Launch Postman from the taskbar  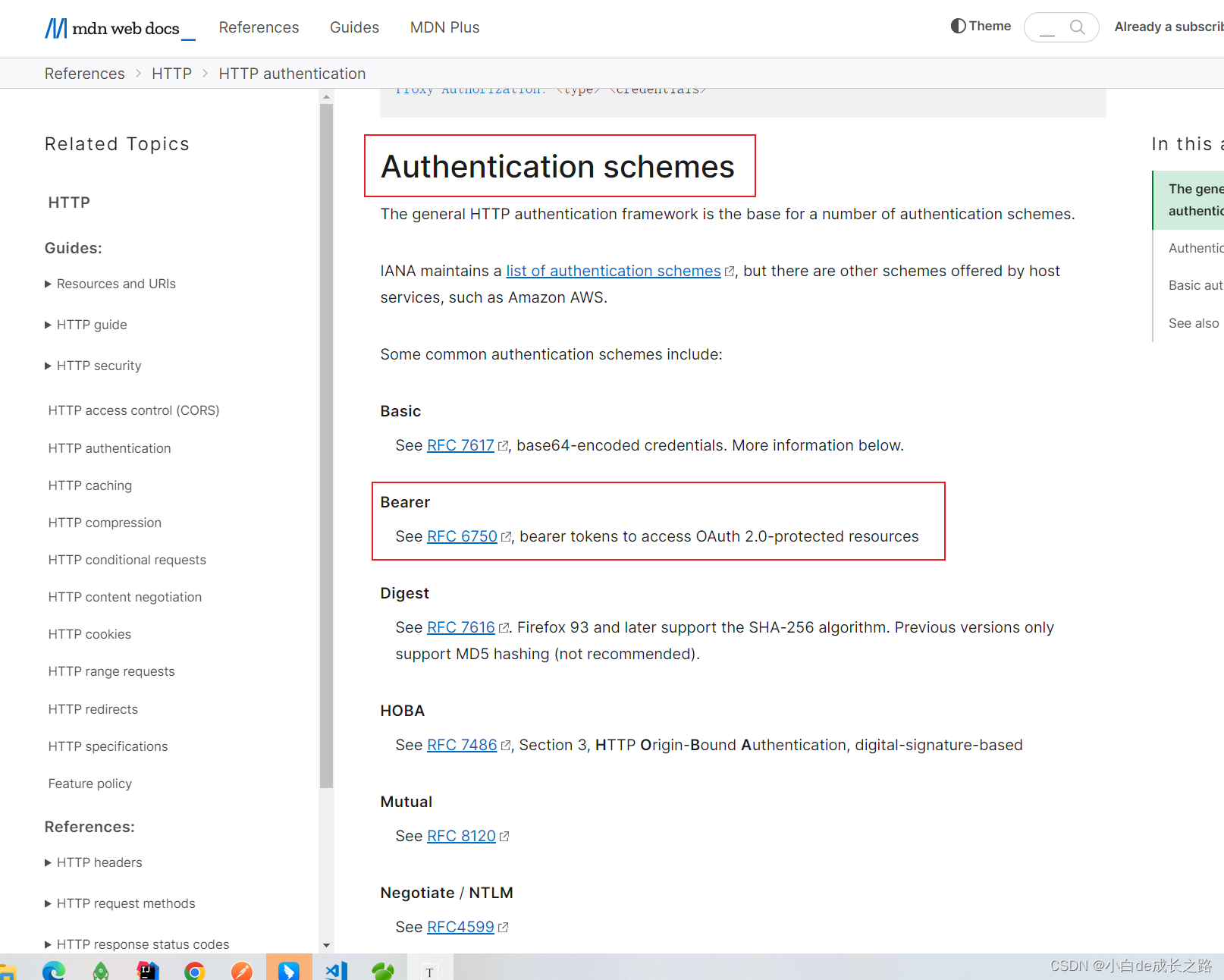click(x=241, y=969)
